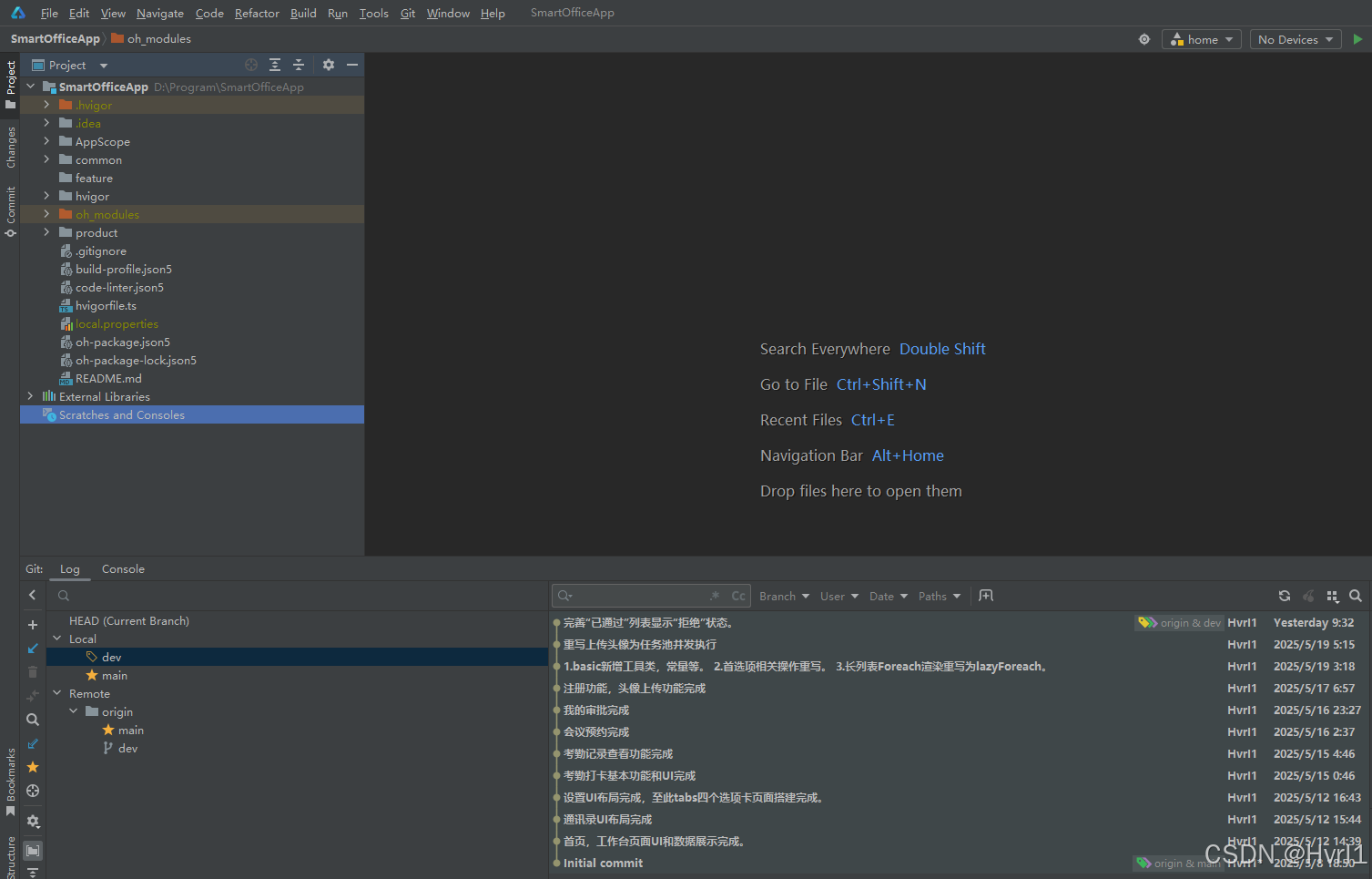
Task: Collapse all items in Project panel
Action: click(299, 65)
